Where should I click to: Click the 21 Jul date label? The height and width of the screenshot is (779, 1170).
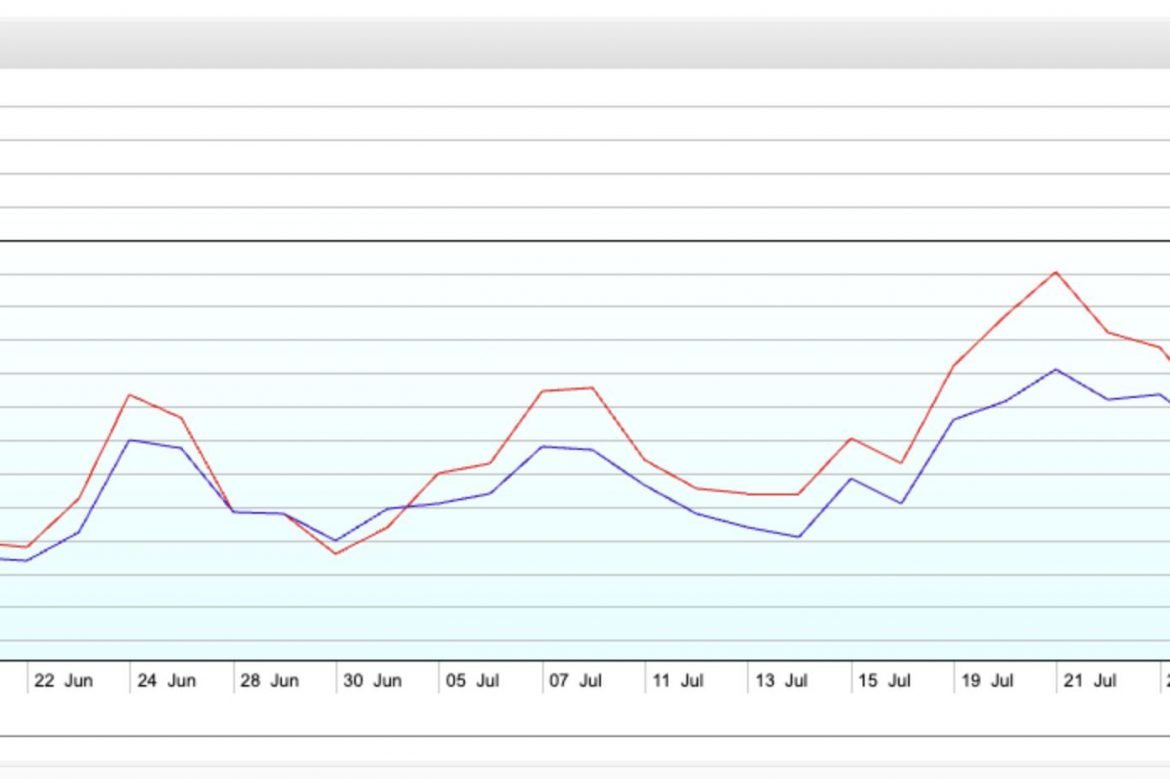(1090, 681)
